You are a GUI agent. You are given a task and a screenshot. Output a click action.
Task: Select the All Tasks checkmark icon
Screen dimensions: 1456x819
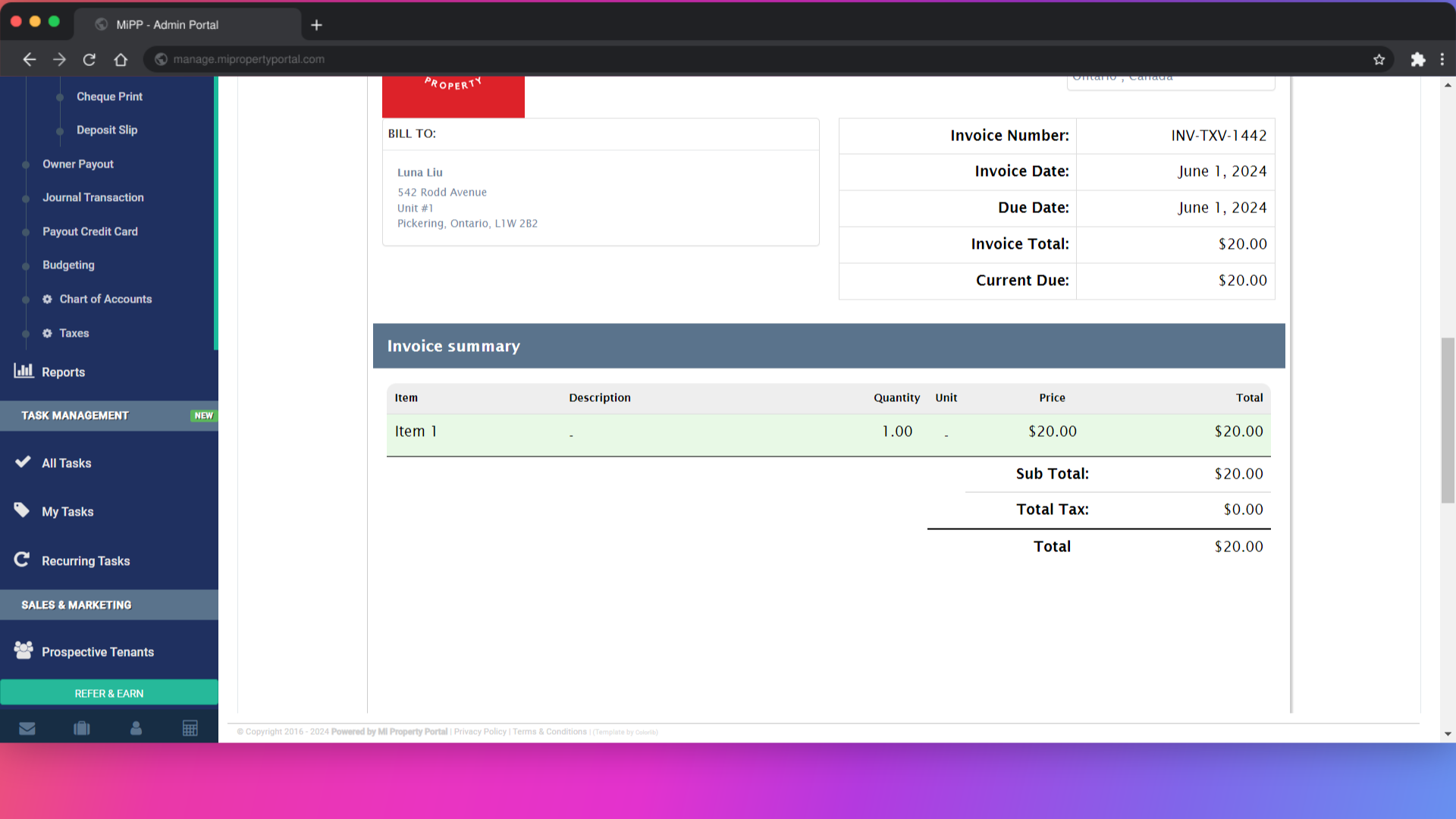(23, 462)
